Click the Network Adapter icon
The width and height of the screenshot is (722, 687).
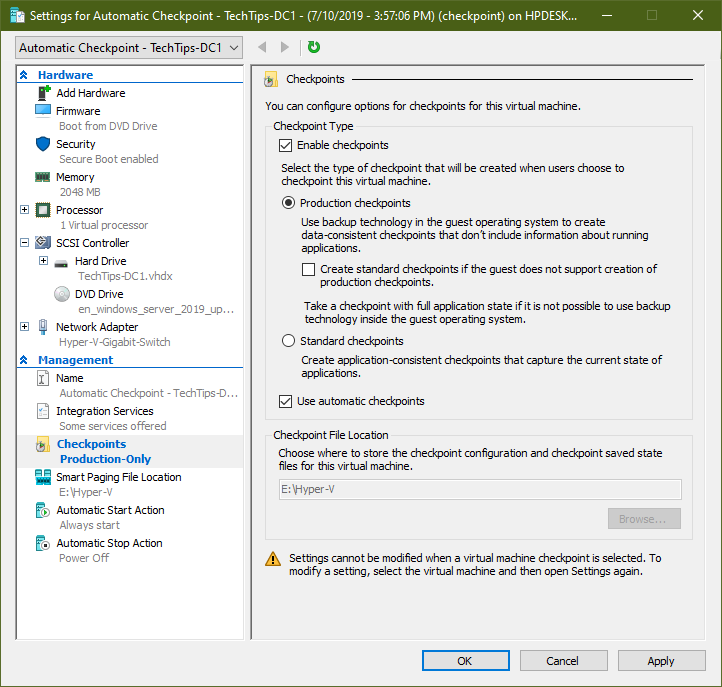tap(43, 327)
